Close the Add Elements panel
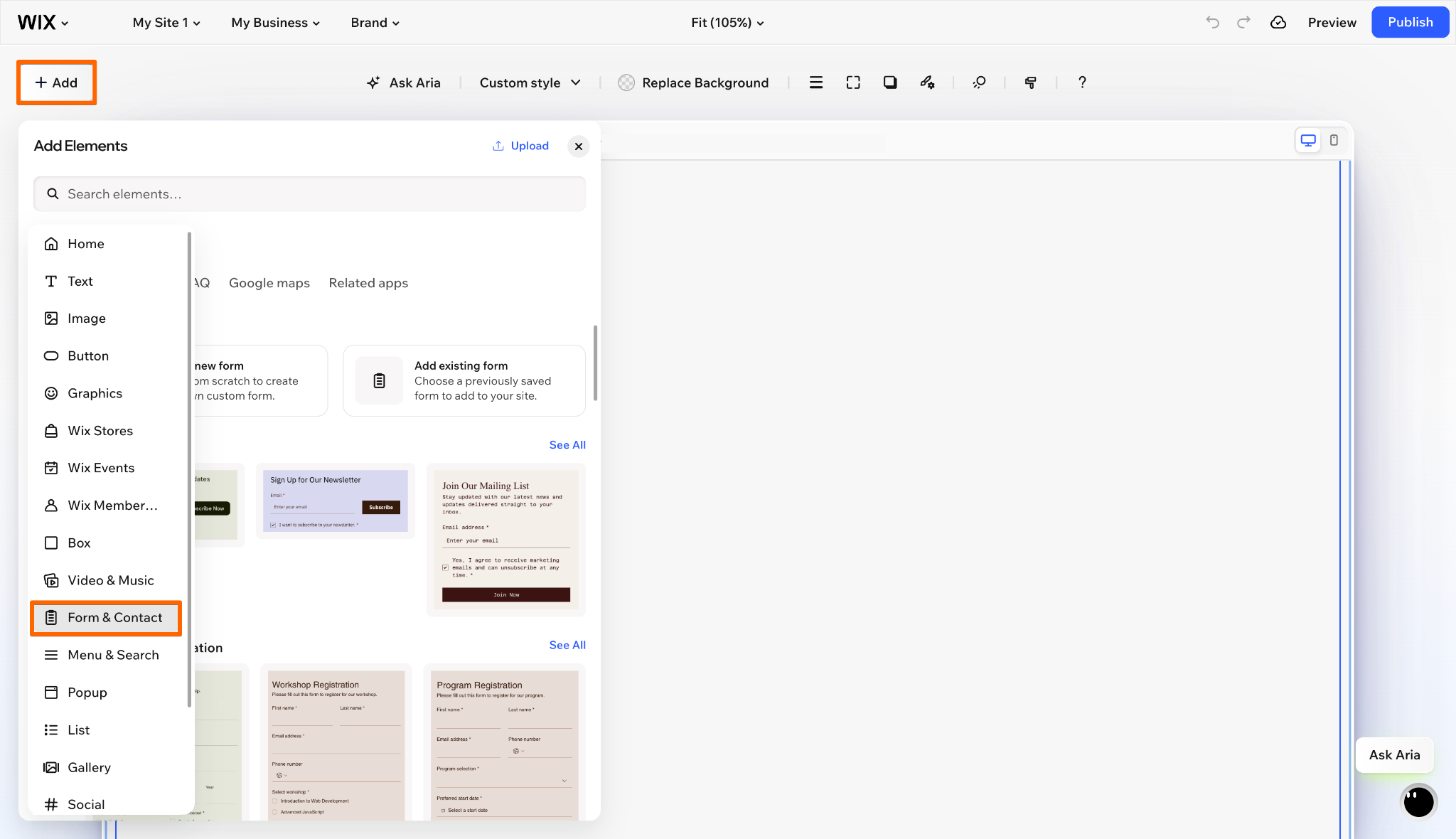The image size is (1456, 839). pos(579,146)
